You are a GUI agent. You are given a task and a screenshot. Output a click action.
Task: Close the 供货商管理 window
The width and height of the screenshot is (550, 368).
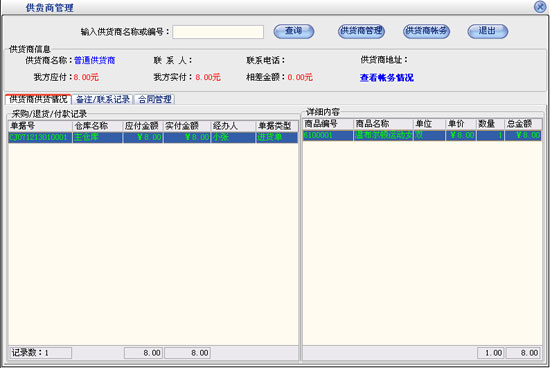tap(540, 7)
